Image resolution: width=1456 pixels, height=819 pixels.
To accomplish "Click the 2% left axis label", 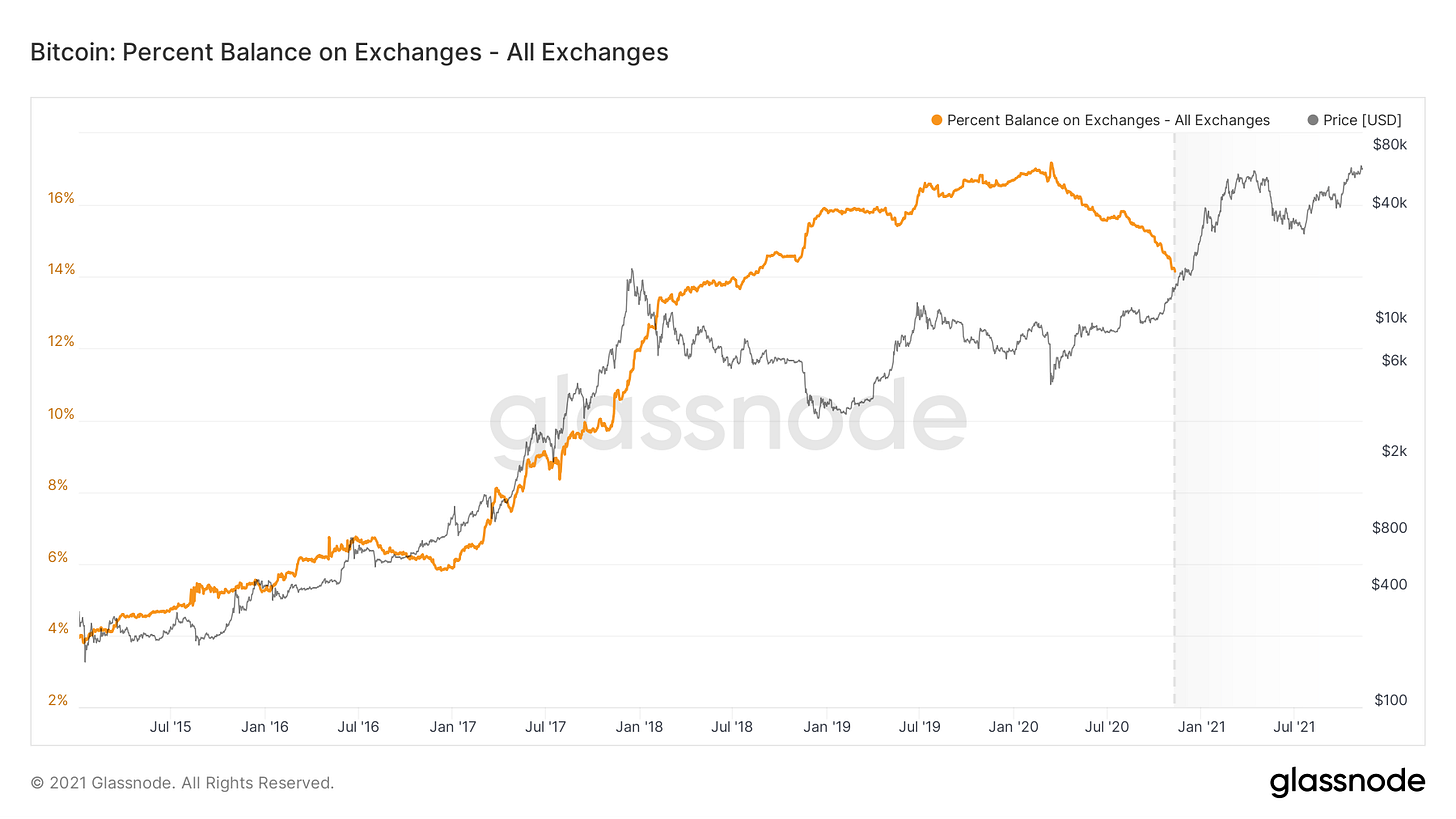I will [x=58, y=700].
